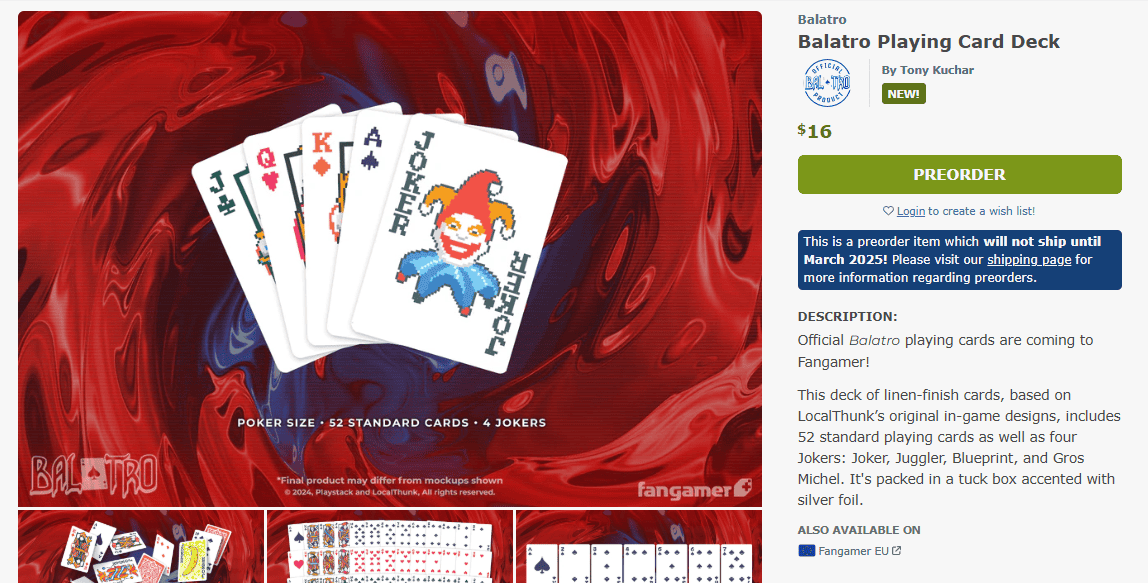Click the EU flag icon

click(806, 551)
